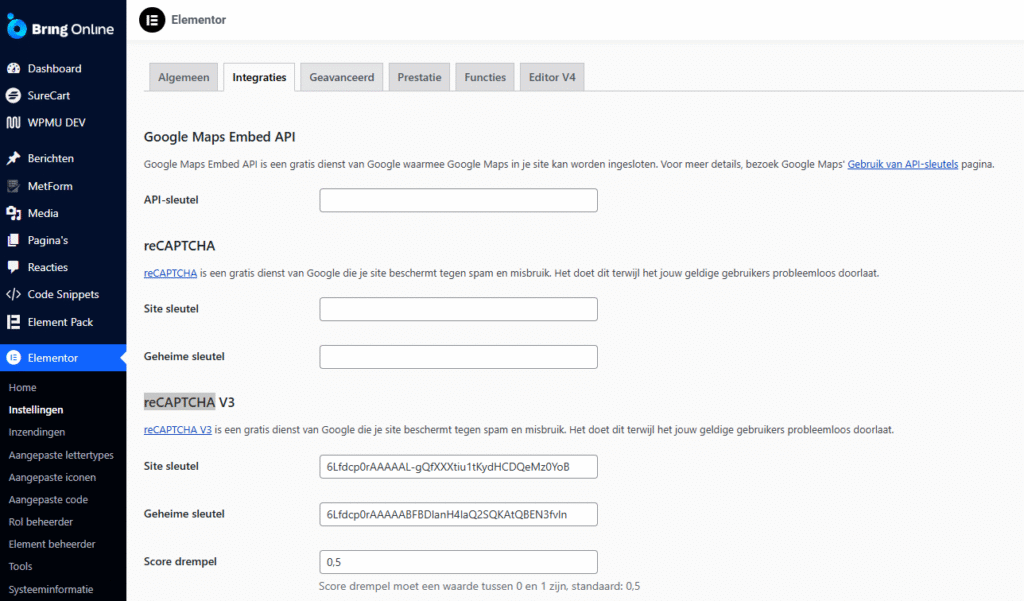Click the SureCart sidebar icon
Viewport: 1024px width, 601px height.
point(13,96)
